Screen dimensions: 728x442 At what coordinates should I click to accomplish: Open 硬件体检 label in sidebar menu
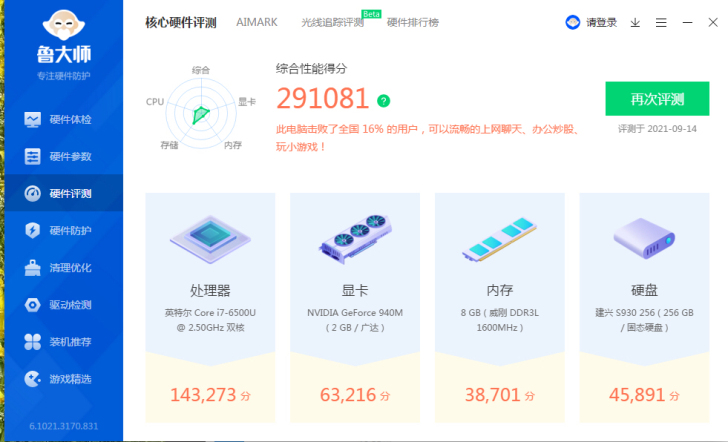point(71,120)
